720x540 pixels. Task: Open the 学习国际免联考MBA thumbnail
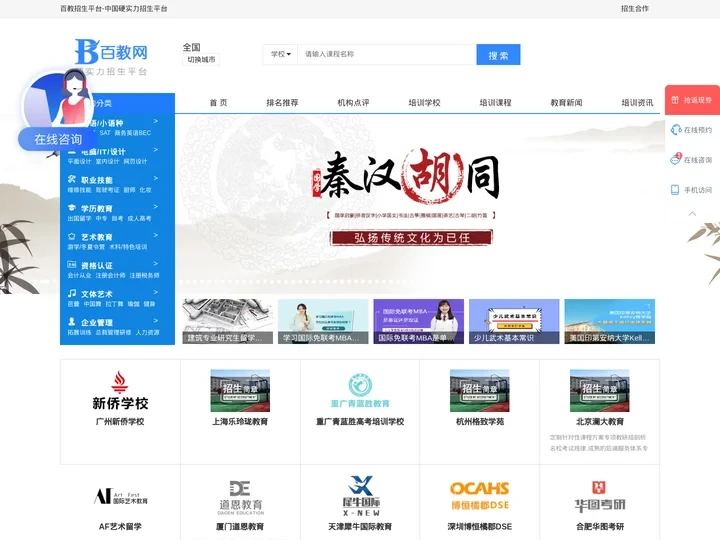point(323,321)
